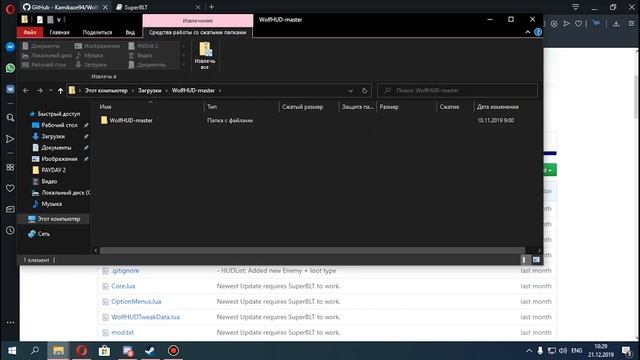
Task: Open the Opera menu logo
Action: click(x=10, y=9)
